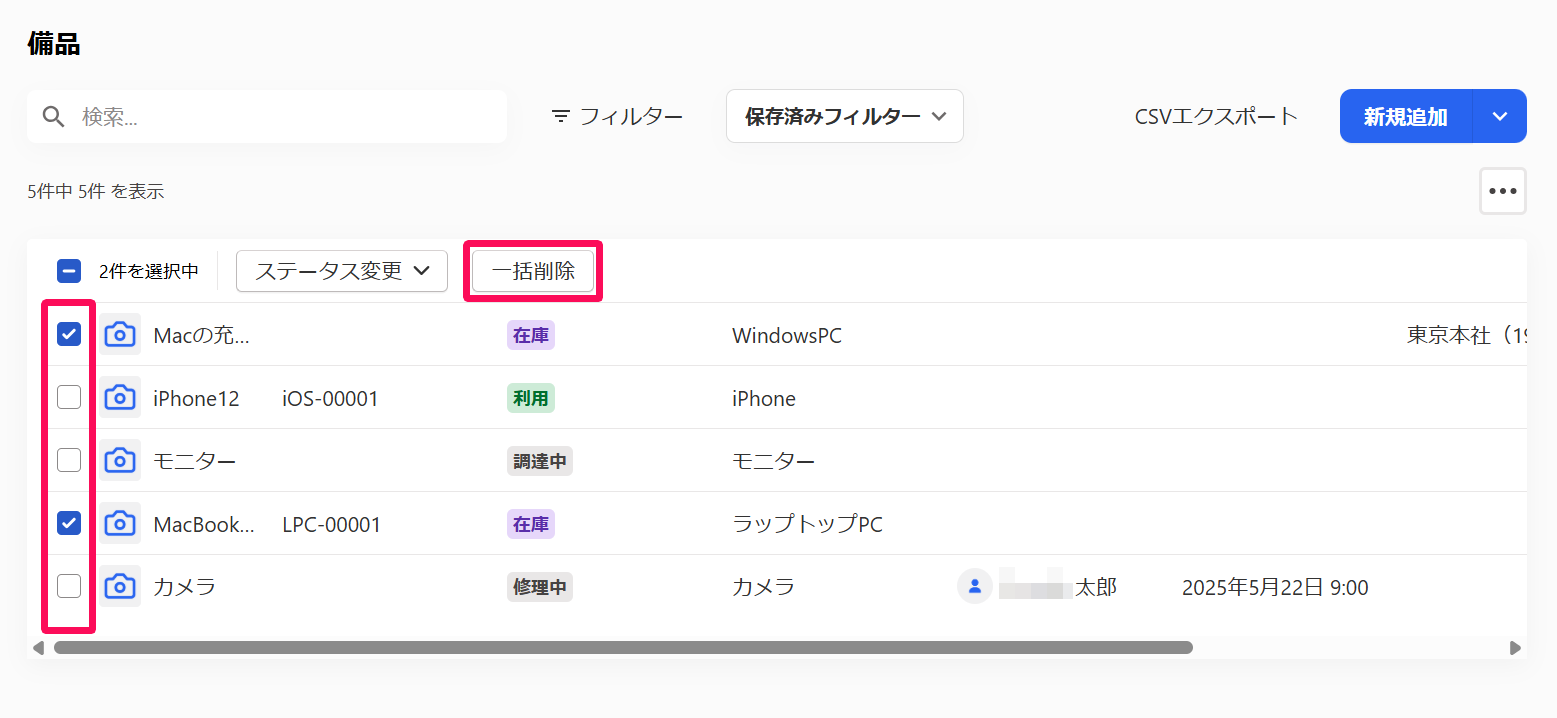The image size is (1557, 718).
Task: Click the camera icon next to カメラ name
Action: [x=120, y=586]
